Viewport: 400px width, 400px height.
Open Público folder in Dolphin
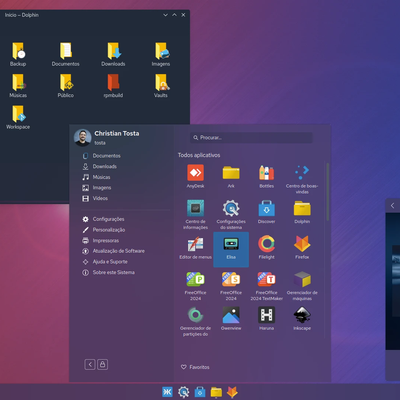tap(66, 86)
